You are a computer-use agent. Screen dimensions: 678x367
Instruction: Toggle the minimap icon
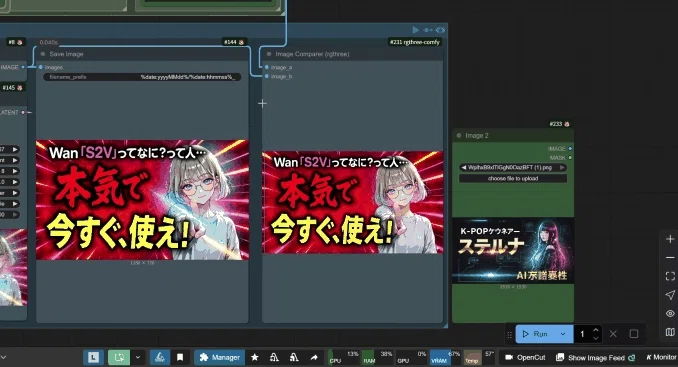(x=670, y=332)
